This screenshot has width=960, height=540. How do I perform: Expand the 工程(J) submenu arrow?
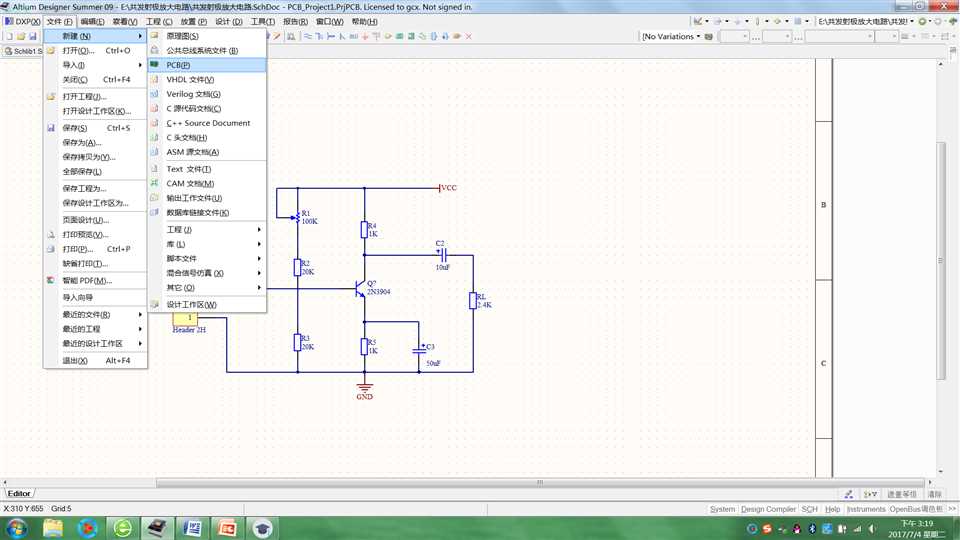259,230
